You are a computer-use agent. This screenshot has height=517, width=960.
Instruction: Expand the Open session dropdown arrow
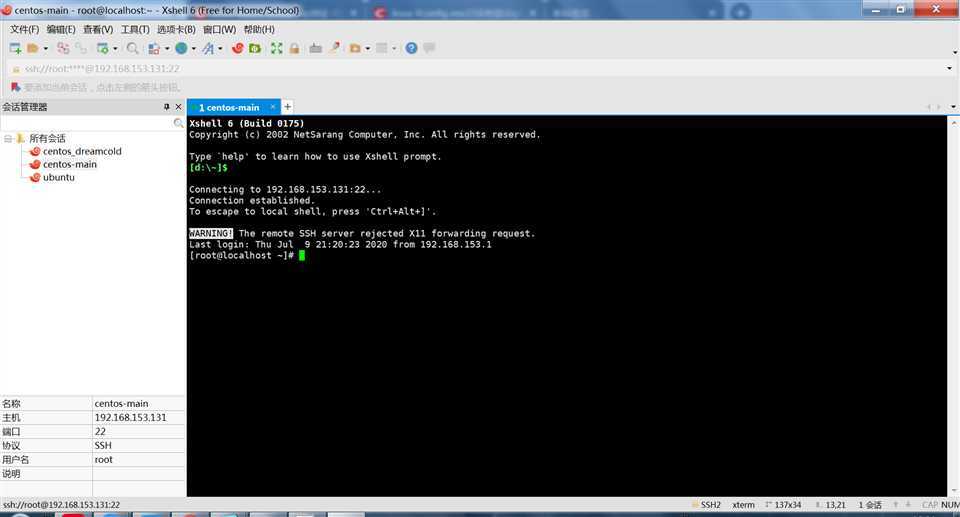point(45,48)
